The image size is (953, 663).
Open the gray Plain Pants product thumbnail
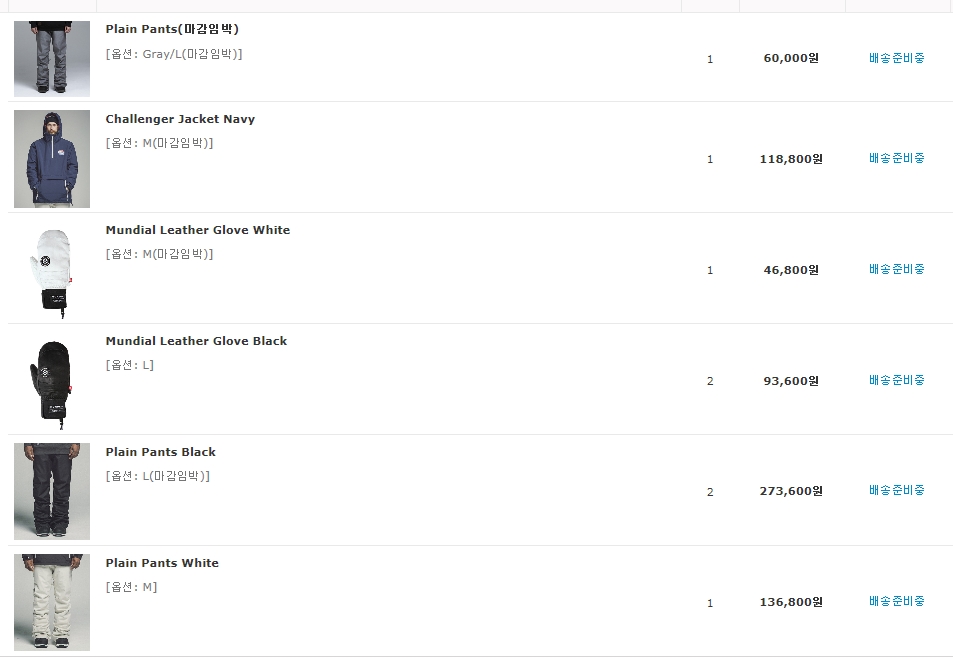52,58
